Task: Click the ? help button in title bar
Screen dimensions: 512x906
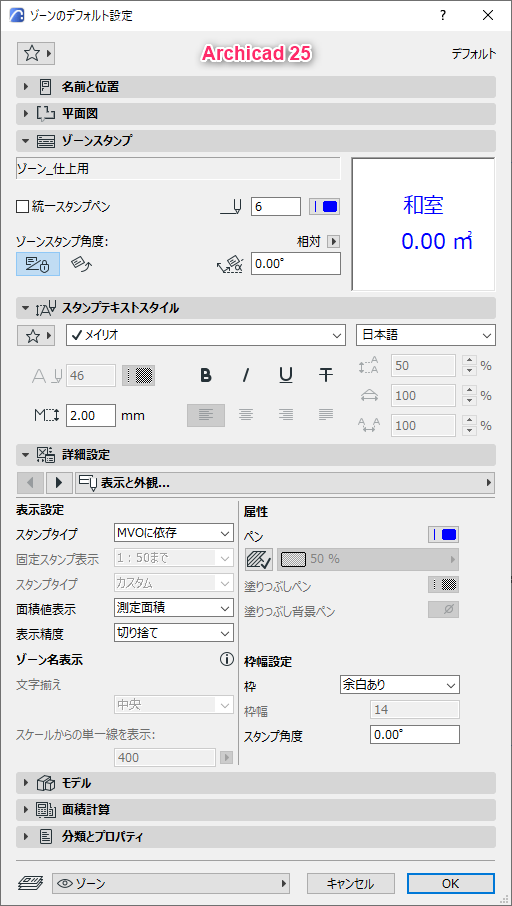Action: click(443, 16)
